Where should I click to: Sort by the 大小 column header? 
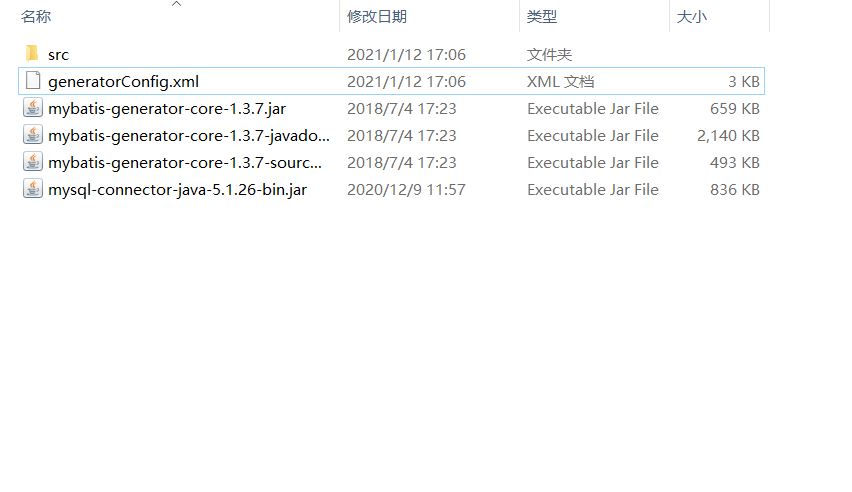click(692, 17)
